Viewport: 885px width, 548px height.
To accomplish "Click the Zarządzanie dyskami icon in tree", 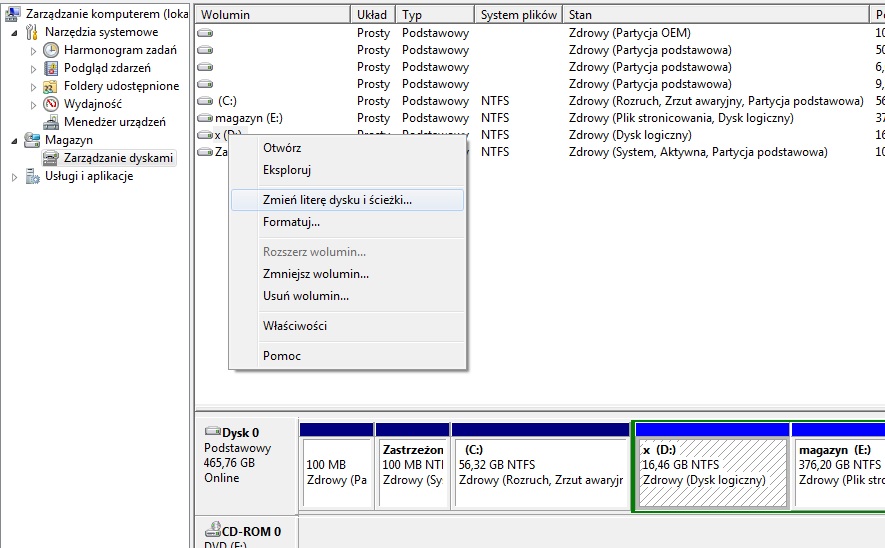I will click(51, 158).
